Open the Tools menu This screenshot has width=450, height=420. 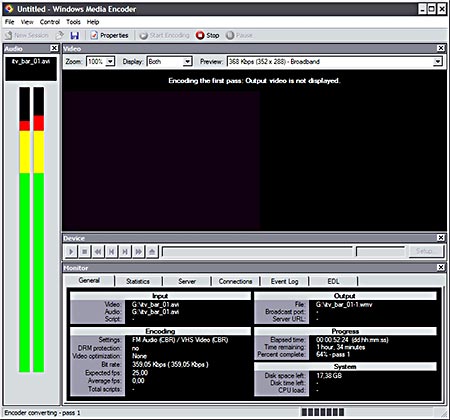click(x=73, y=22)
